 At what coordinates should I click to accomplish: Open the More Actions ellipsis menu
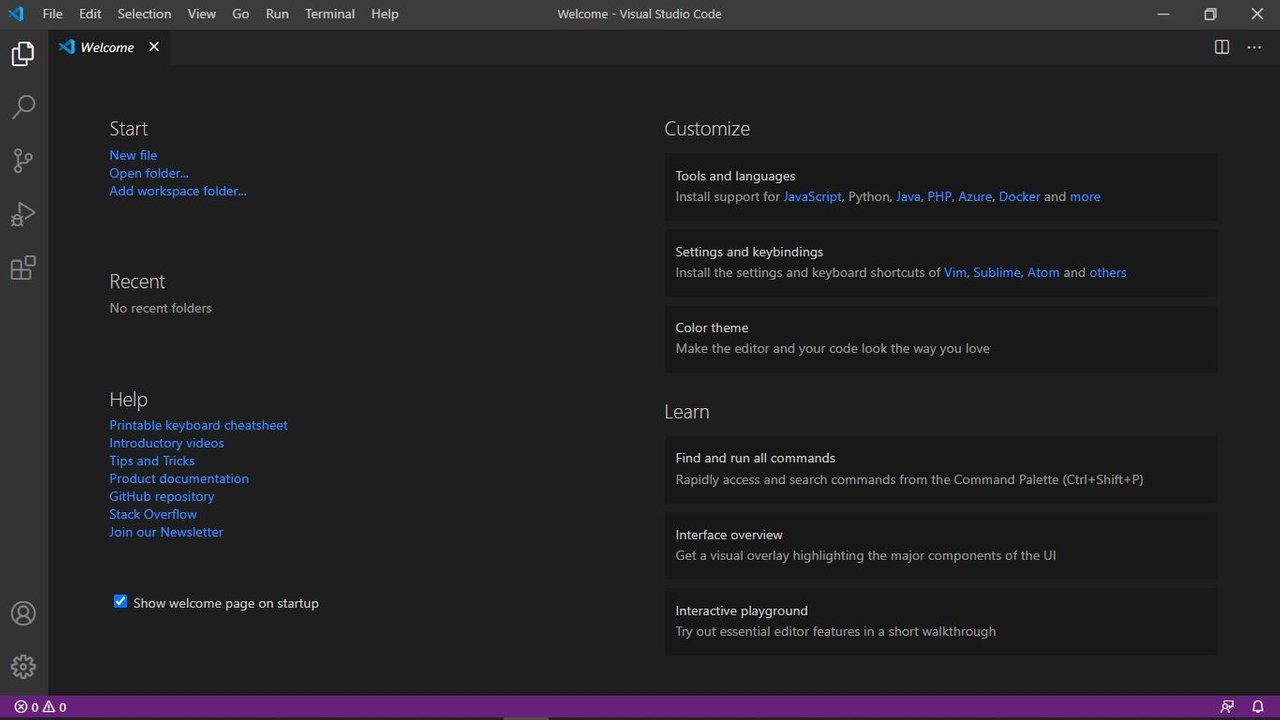point(1254,47)
